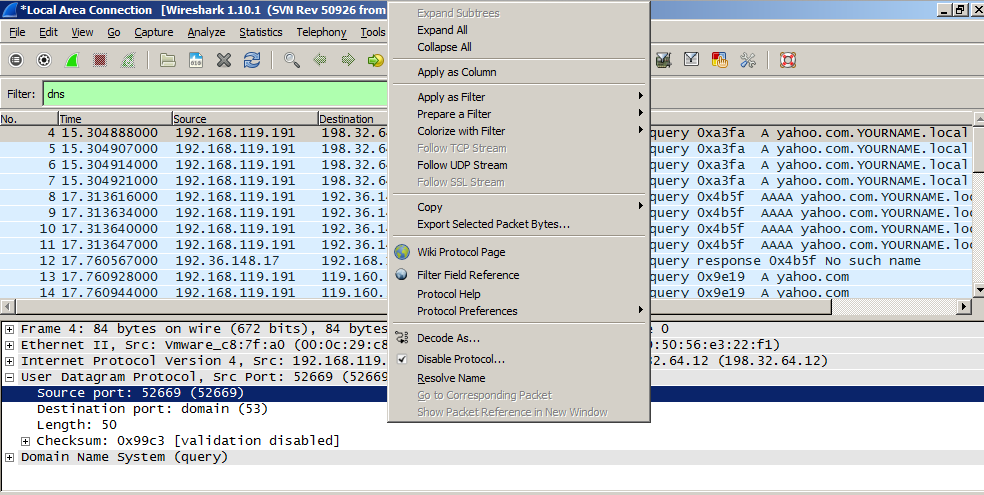This screenshot has height=495, width=984.
Task: Find a packet with magnifier icon
Action: click(x=292, y=60)
